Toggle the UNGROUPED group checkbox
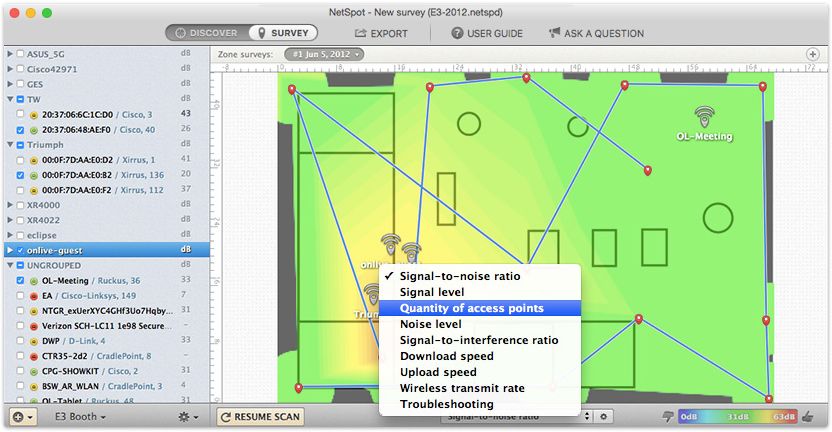The width and height of the screenshot is (832, 432). tap(20, 265)
